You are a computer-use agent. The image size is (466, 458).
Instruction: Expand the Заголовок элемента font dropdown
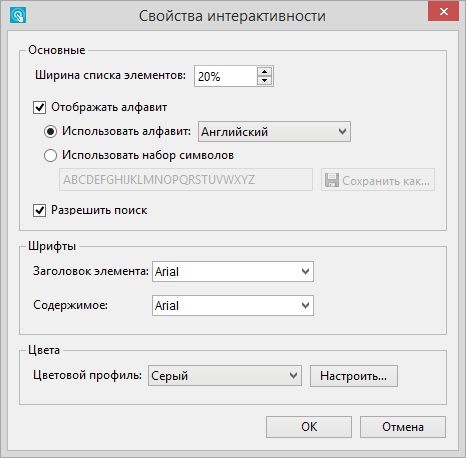233,272
